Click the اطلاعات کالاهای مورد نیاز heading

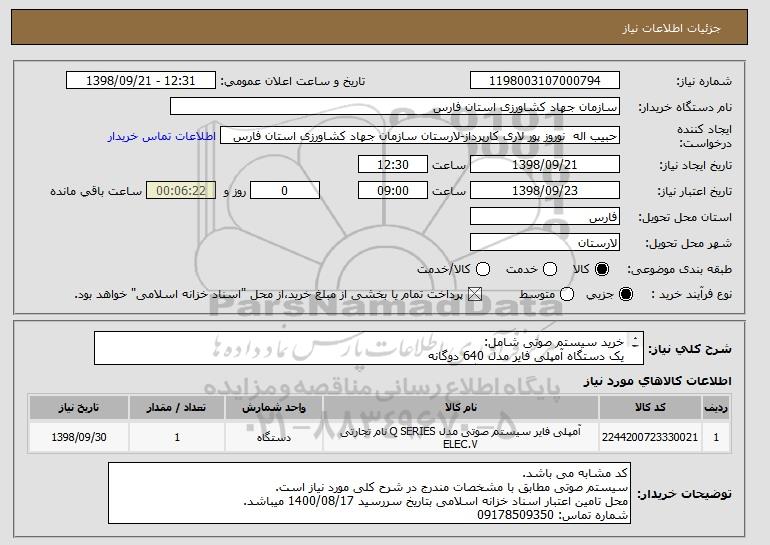click(658, 381)
